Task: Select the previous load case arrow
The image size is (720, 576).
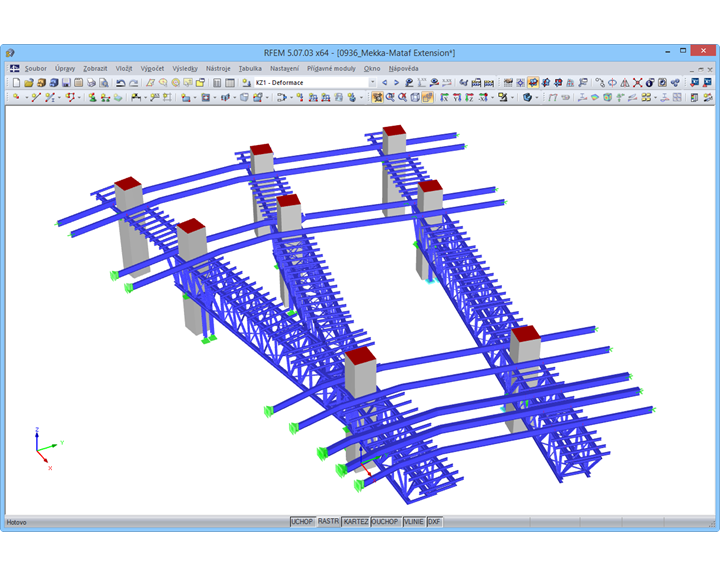Action: pos(385,83)
